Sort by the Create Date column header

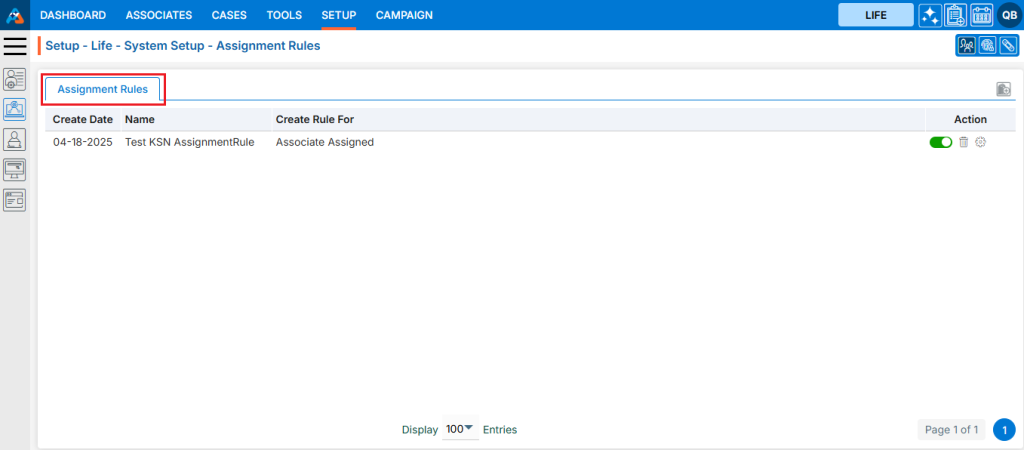[82, 119]
